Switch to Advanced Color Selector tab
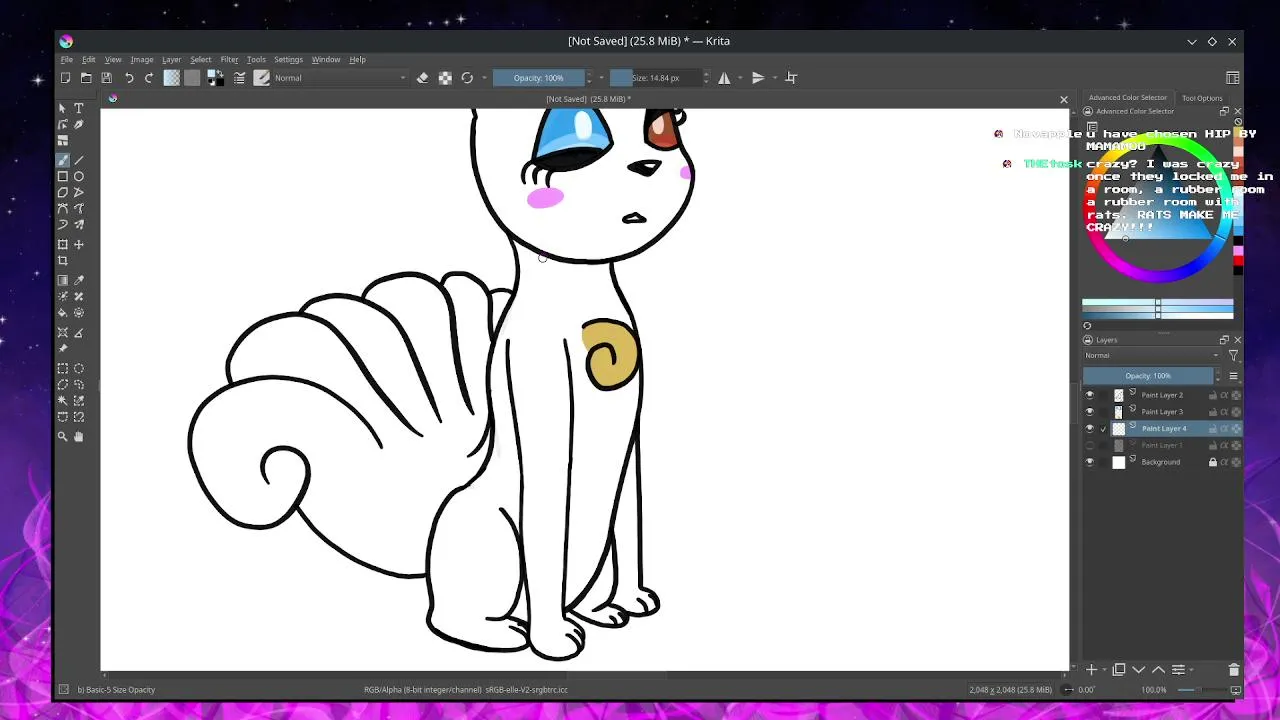 pyautogui.click(x=1128, y=98)
